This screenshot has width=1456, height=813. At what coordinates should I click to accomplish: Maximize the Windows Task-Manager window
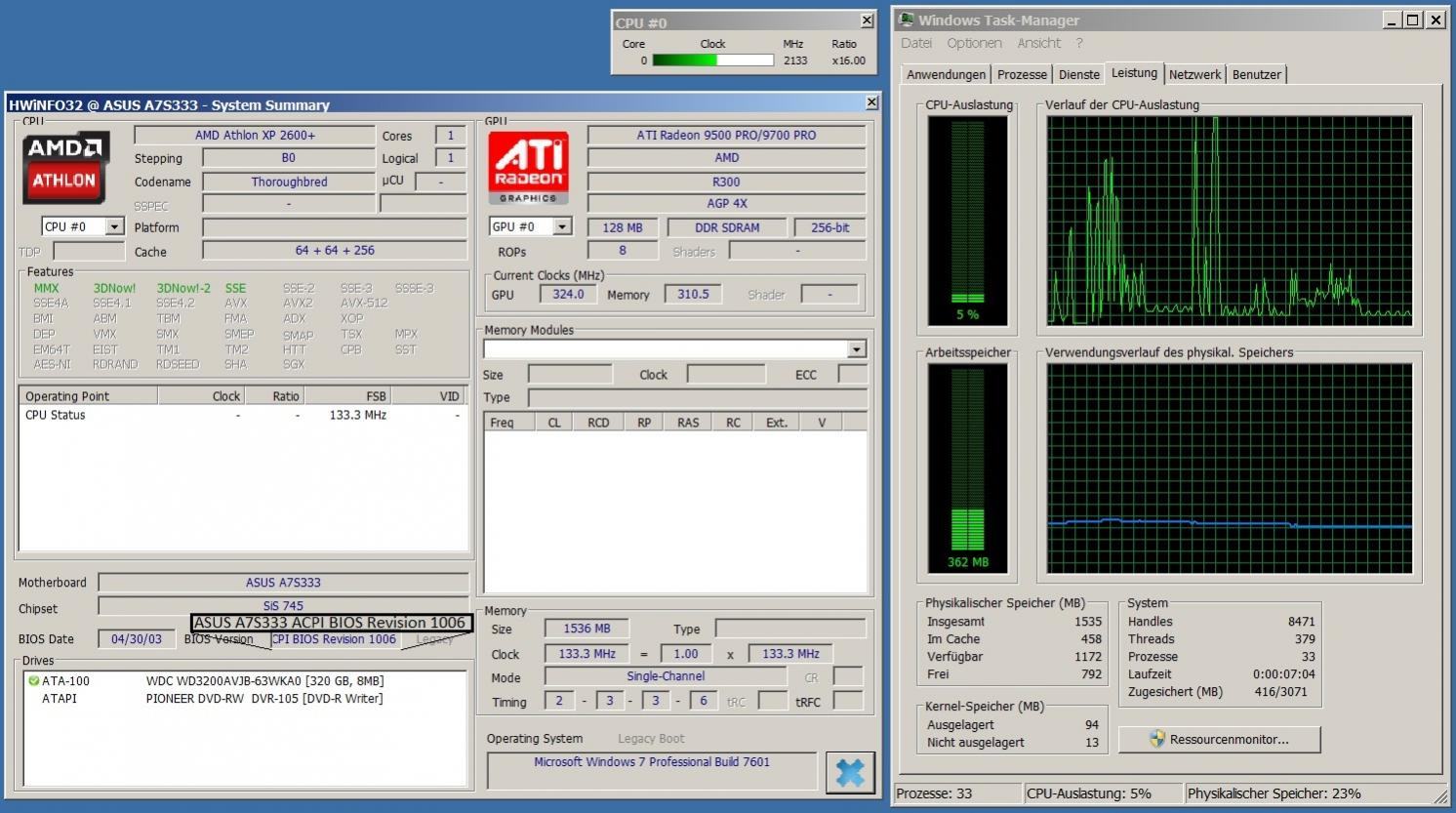pyautogui.click(x=1412, y=20)
